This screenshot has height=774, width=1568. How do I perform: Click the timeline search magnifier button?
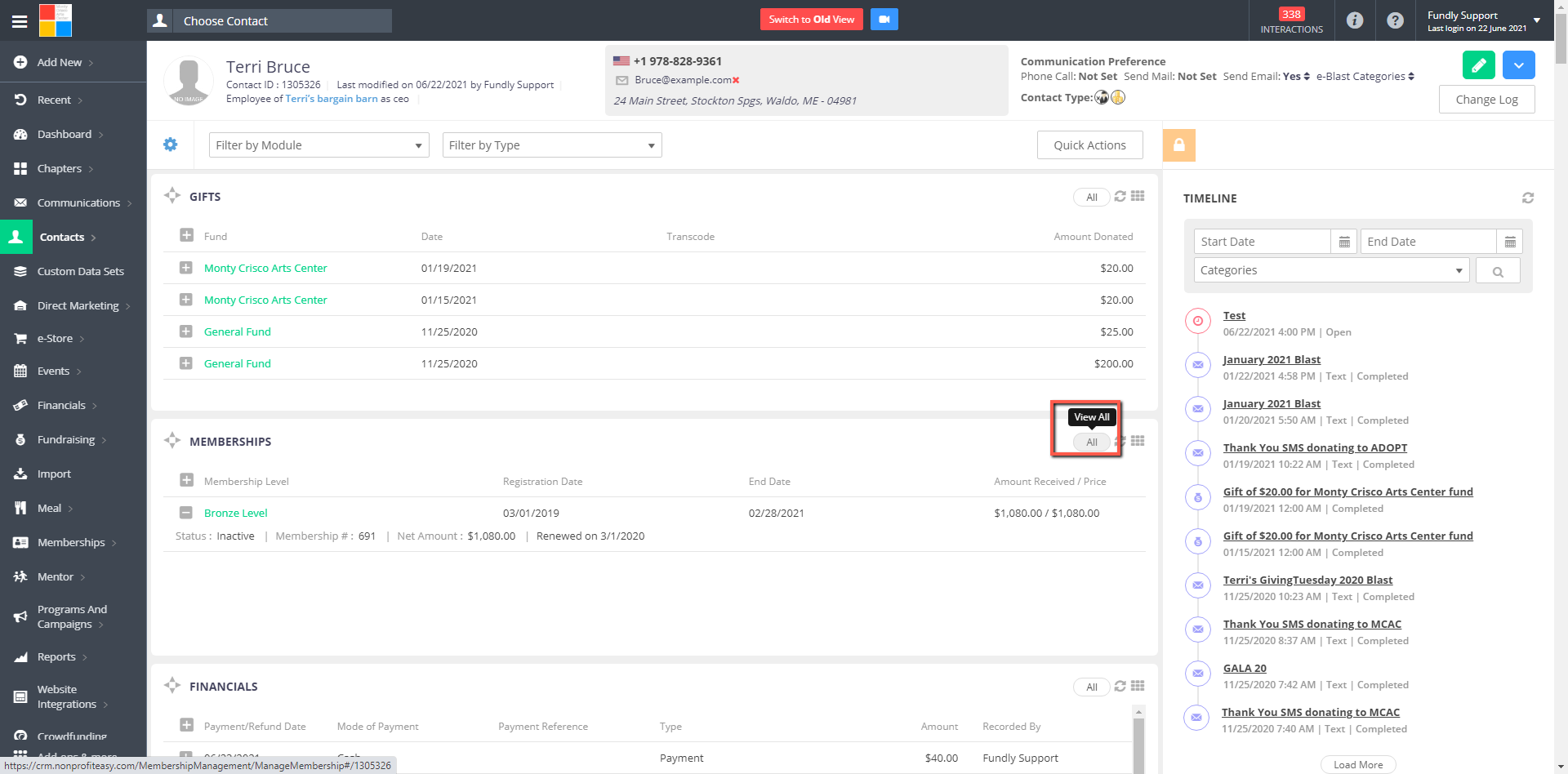[x=1498, y=271]
